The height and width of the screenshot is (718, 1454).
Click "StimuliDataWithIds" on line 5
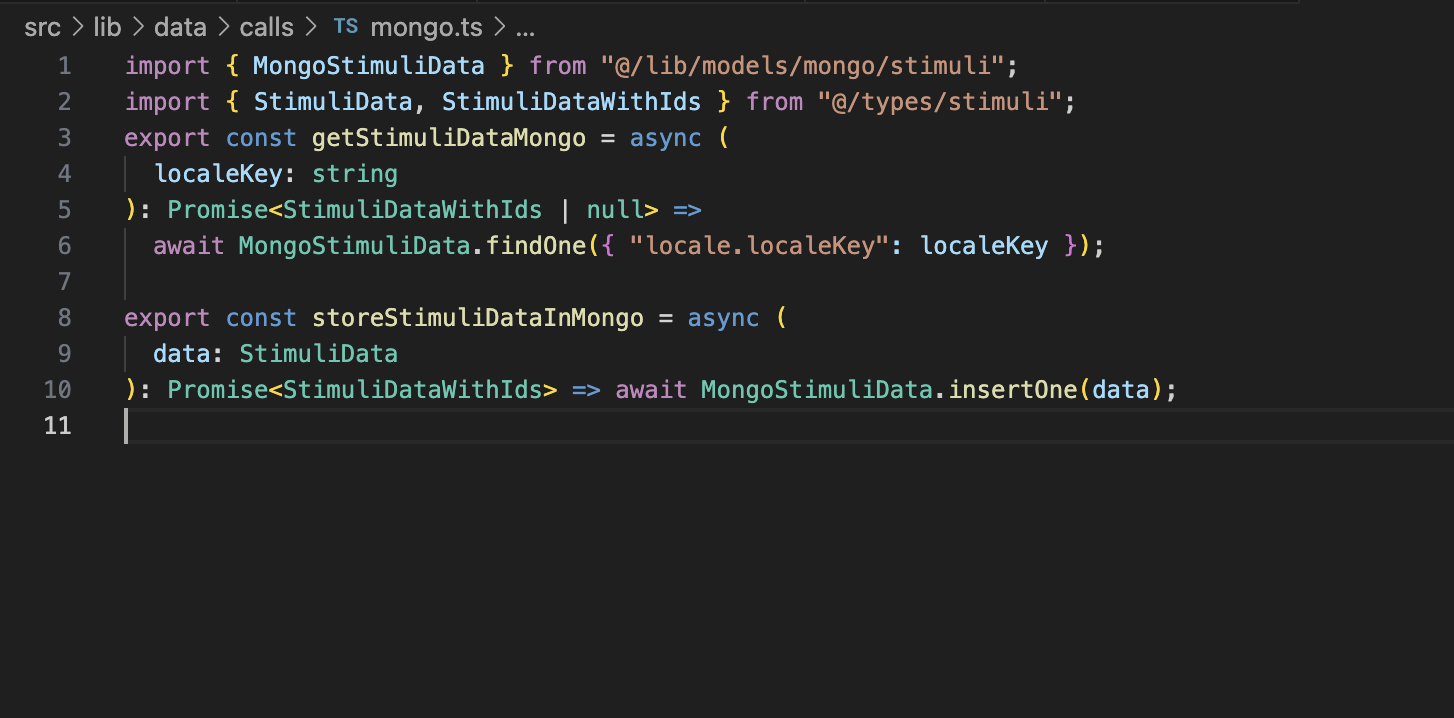tap(413, 210)
